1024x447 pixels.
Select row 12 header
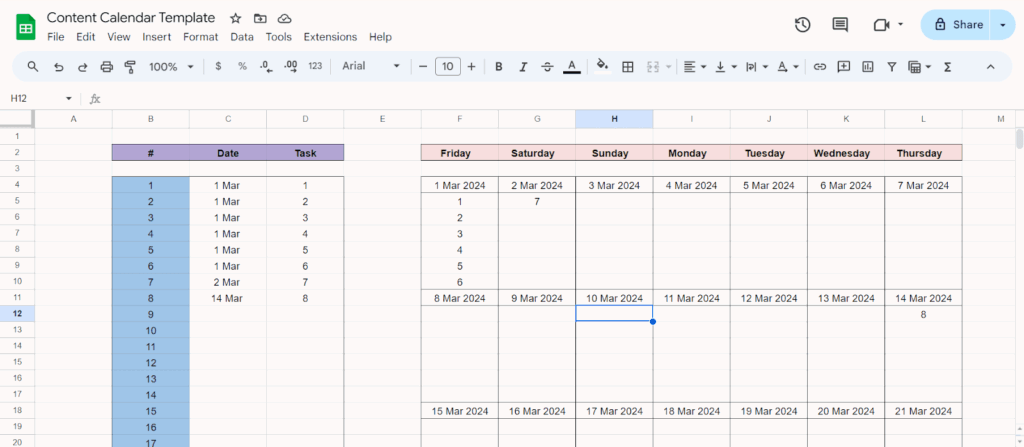(x=16, y=314)
